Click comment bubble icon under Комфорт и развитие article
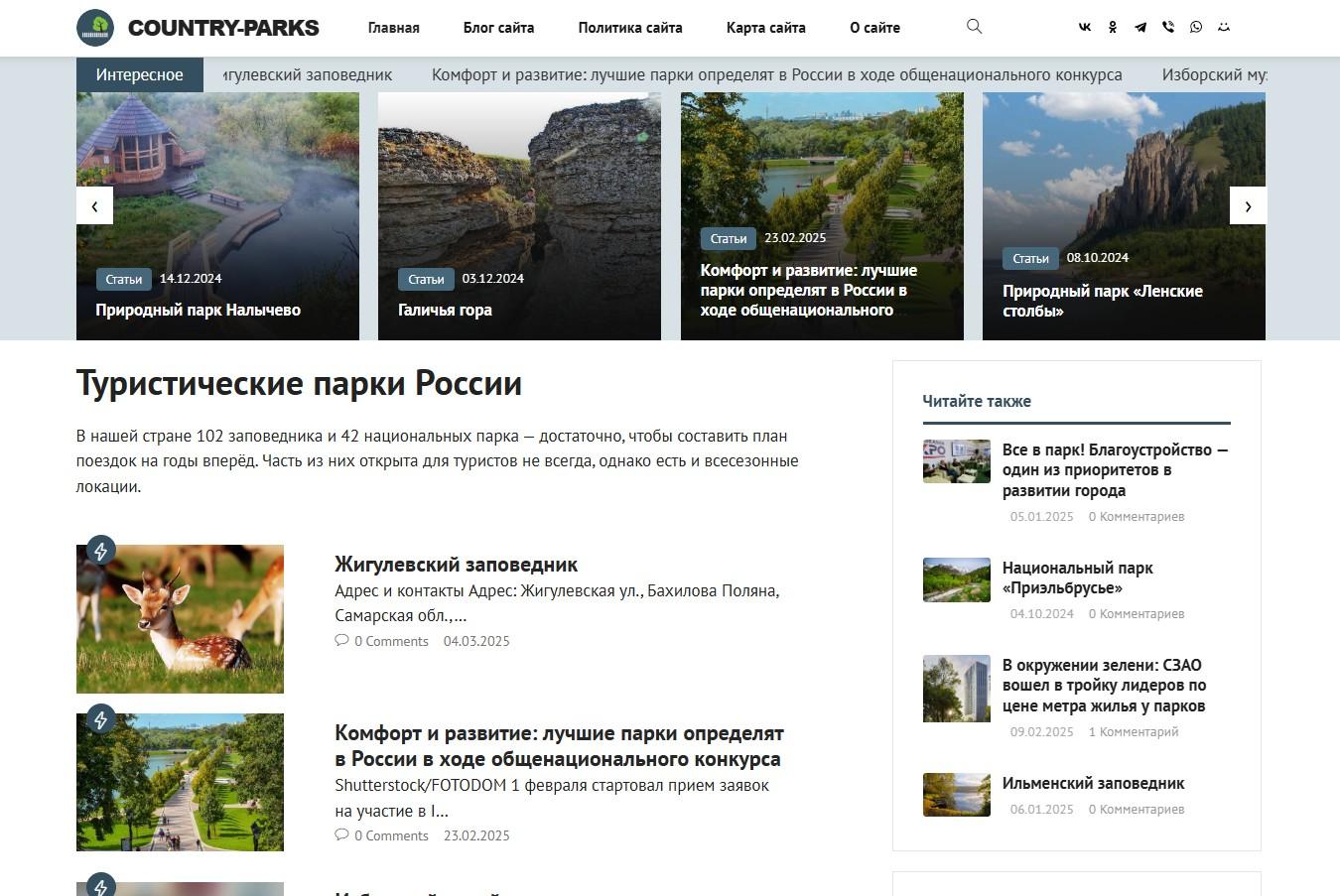 point(341,835)
